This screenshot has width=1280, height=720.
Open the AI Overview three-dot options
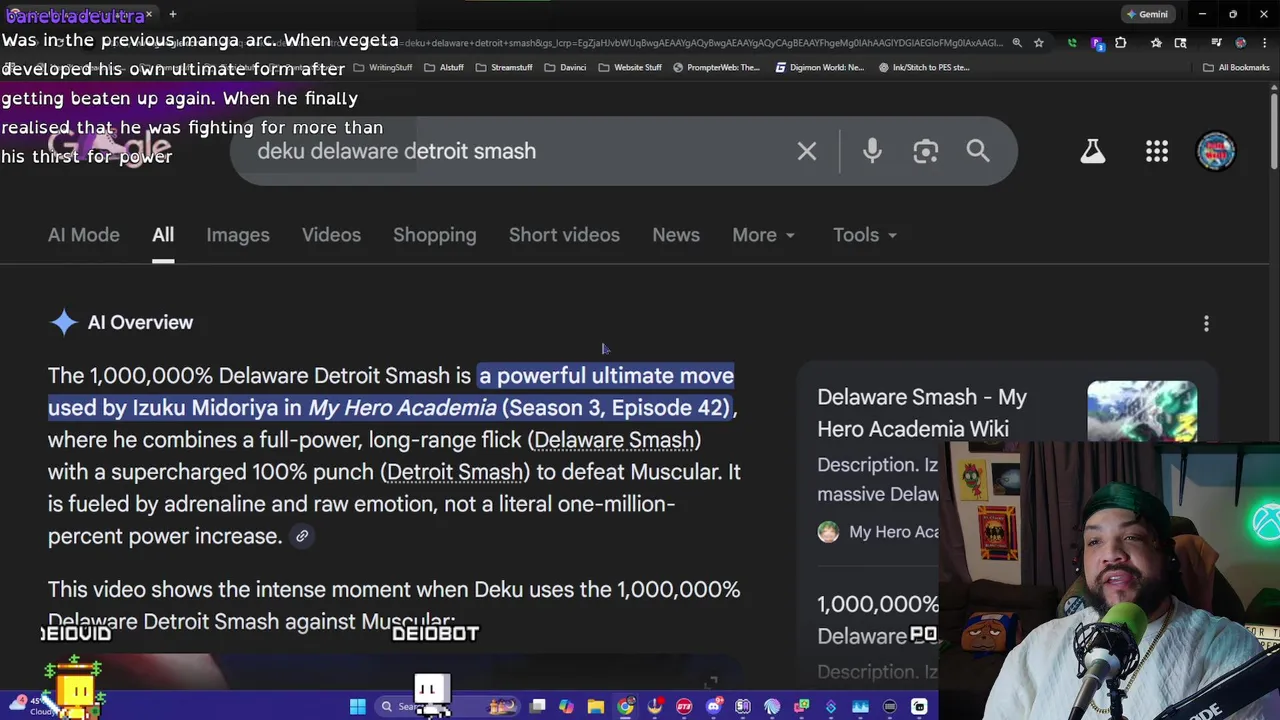[1206, 323]
